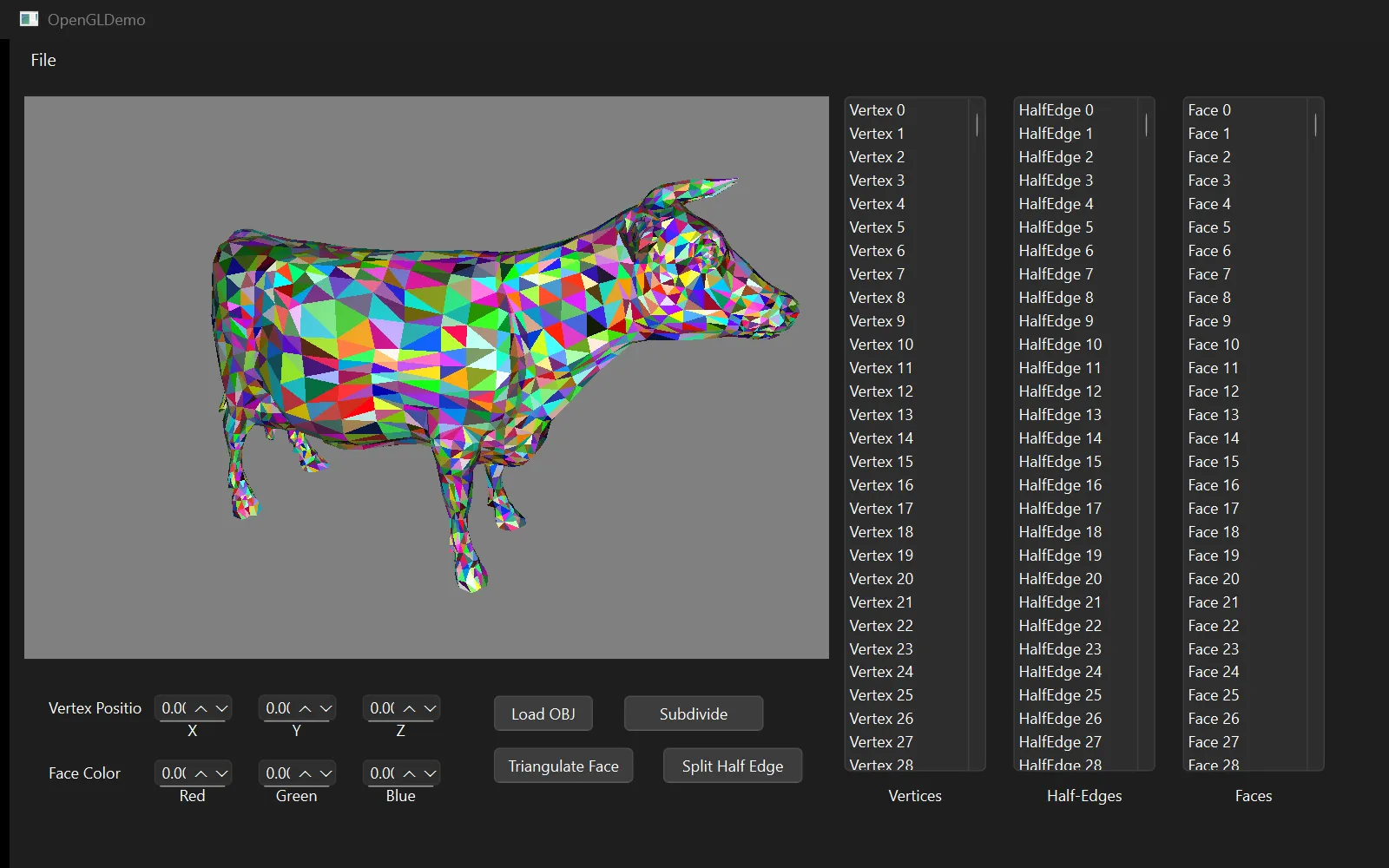Select Face 4 in the list
Viewport: 1389px width, 868px height.
[x=1246, y=204]
